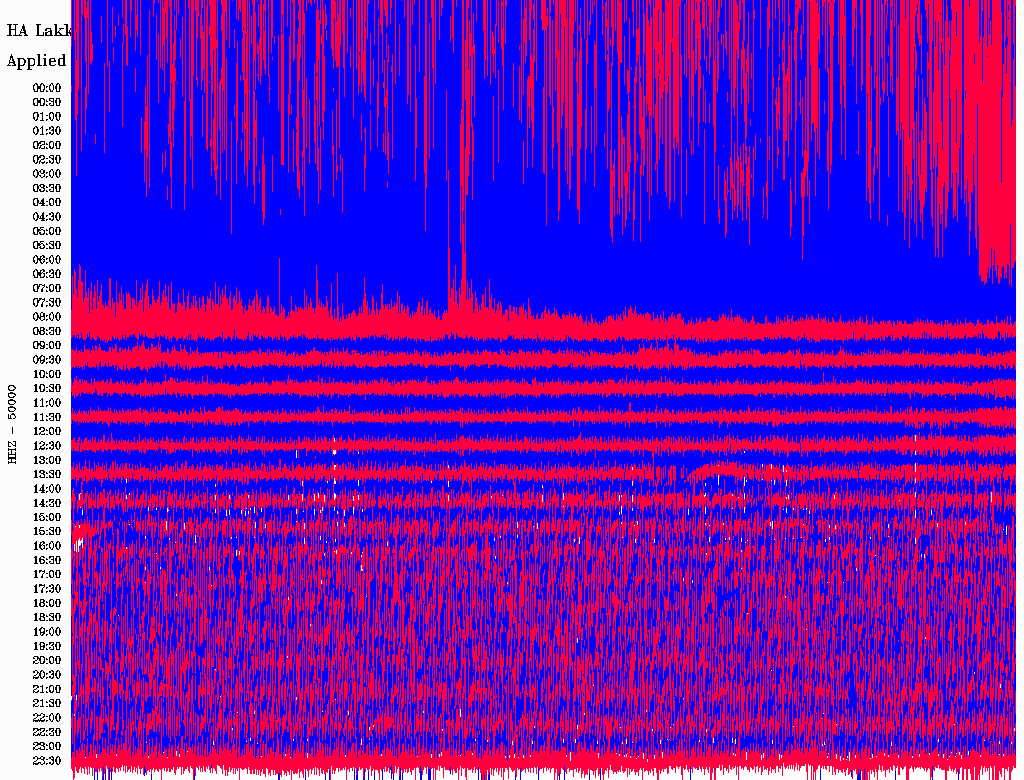Click the 13:30 time label

(47, 474)
